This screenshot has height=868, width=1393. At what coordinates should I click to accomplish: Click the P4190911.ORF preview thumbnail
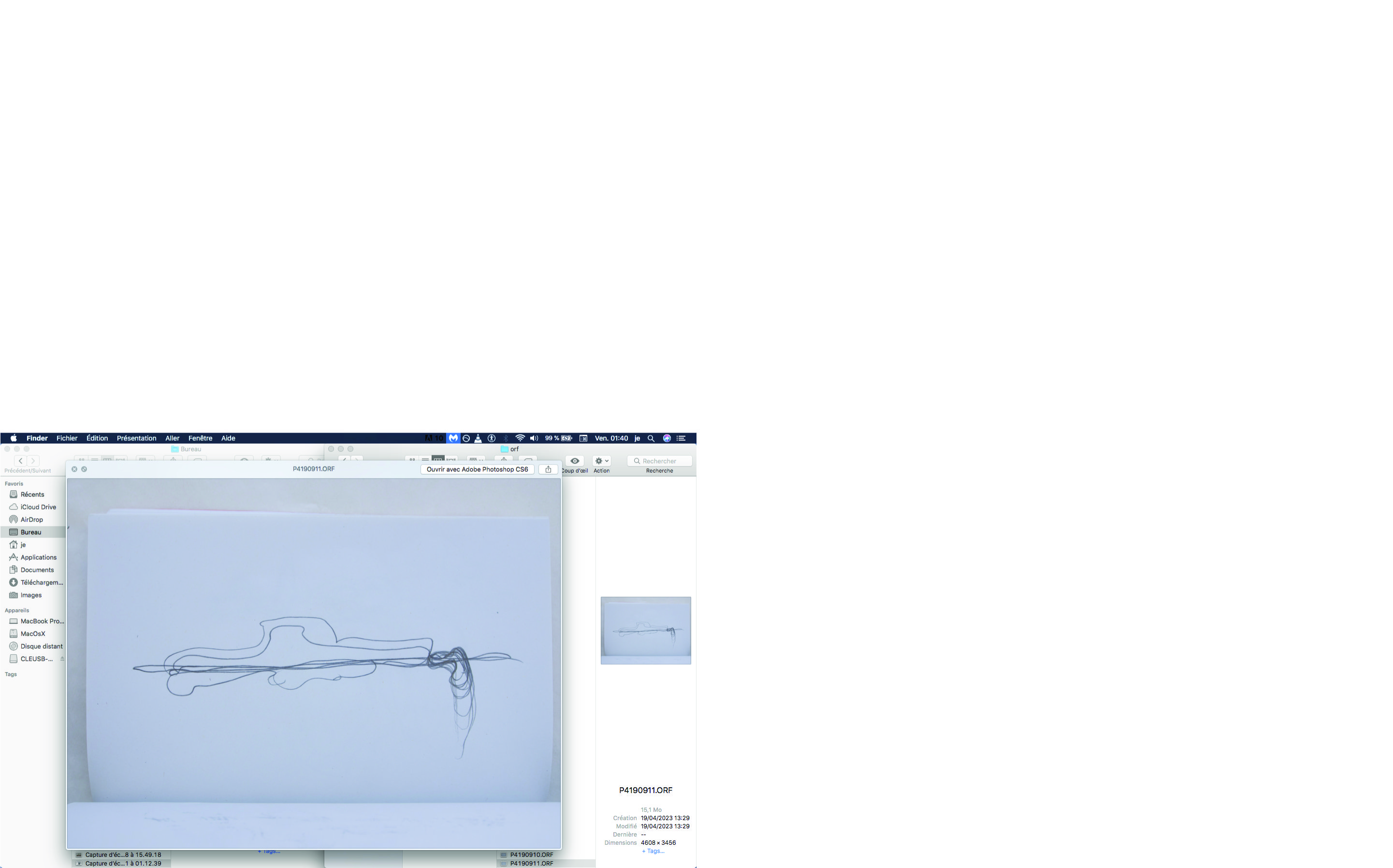(646, 630)
